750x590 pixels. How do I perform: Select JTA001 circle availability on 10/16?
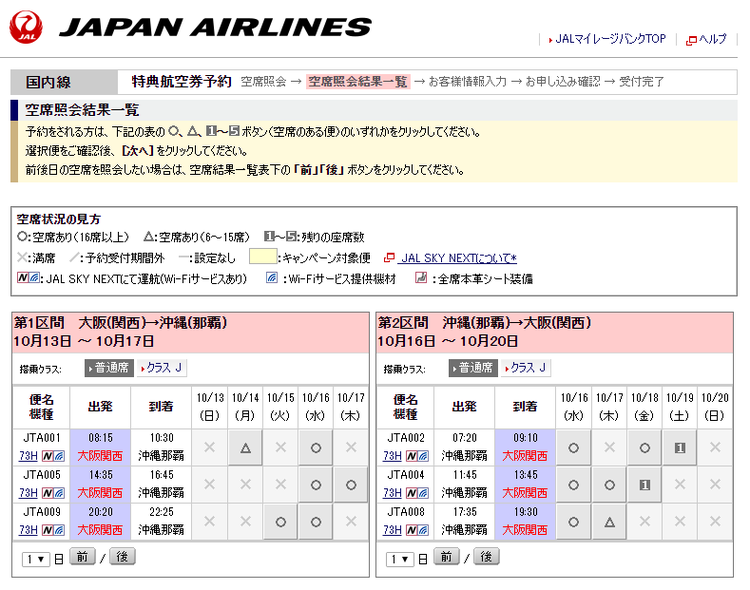point(316,448)
